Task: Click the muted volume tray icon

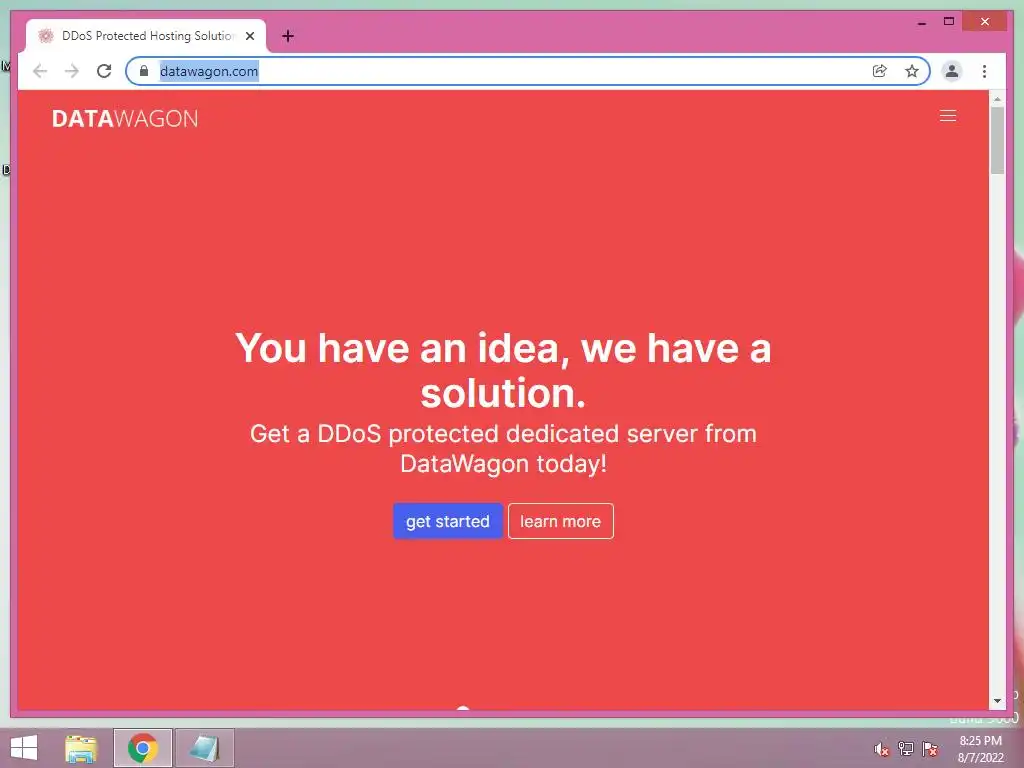Action: click(882, 749)
